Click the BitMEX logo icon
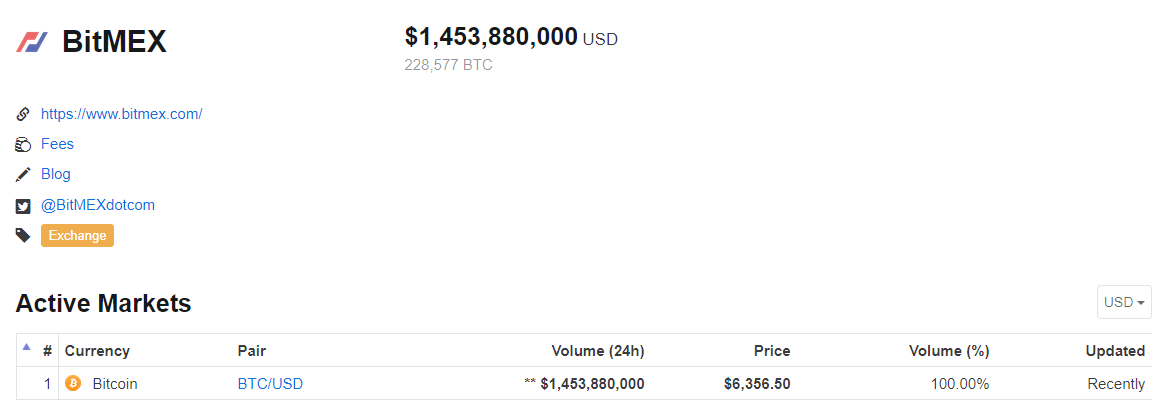The width and height of the screenshot is (1174, 409). coord(32,42)
